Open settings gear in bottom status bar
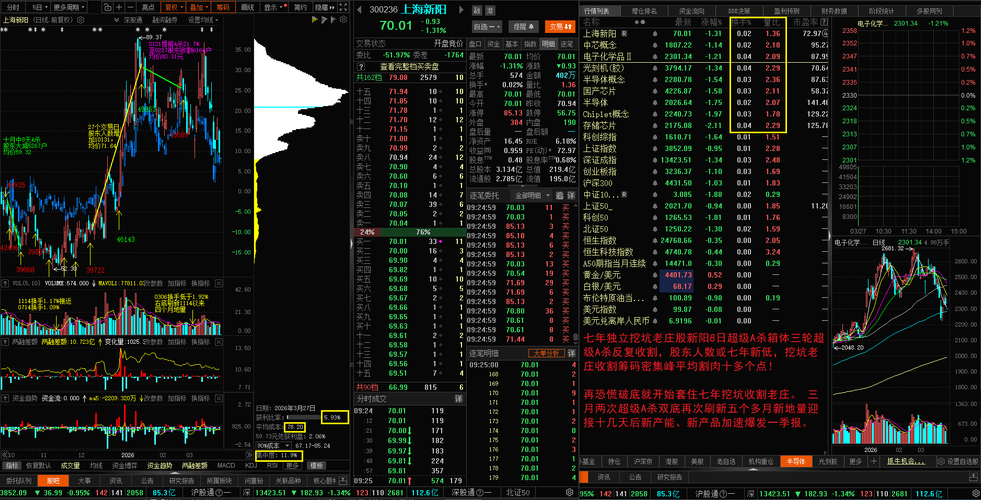 [974, 492]
